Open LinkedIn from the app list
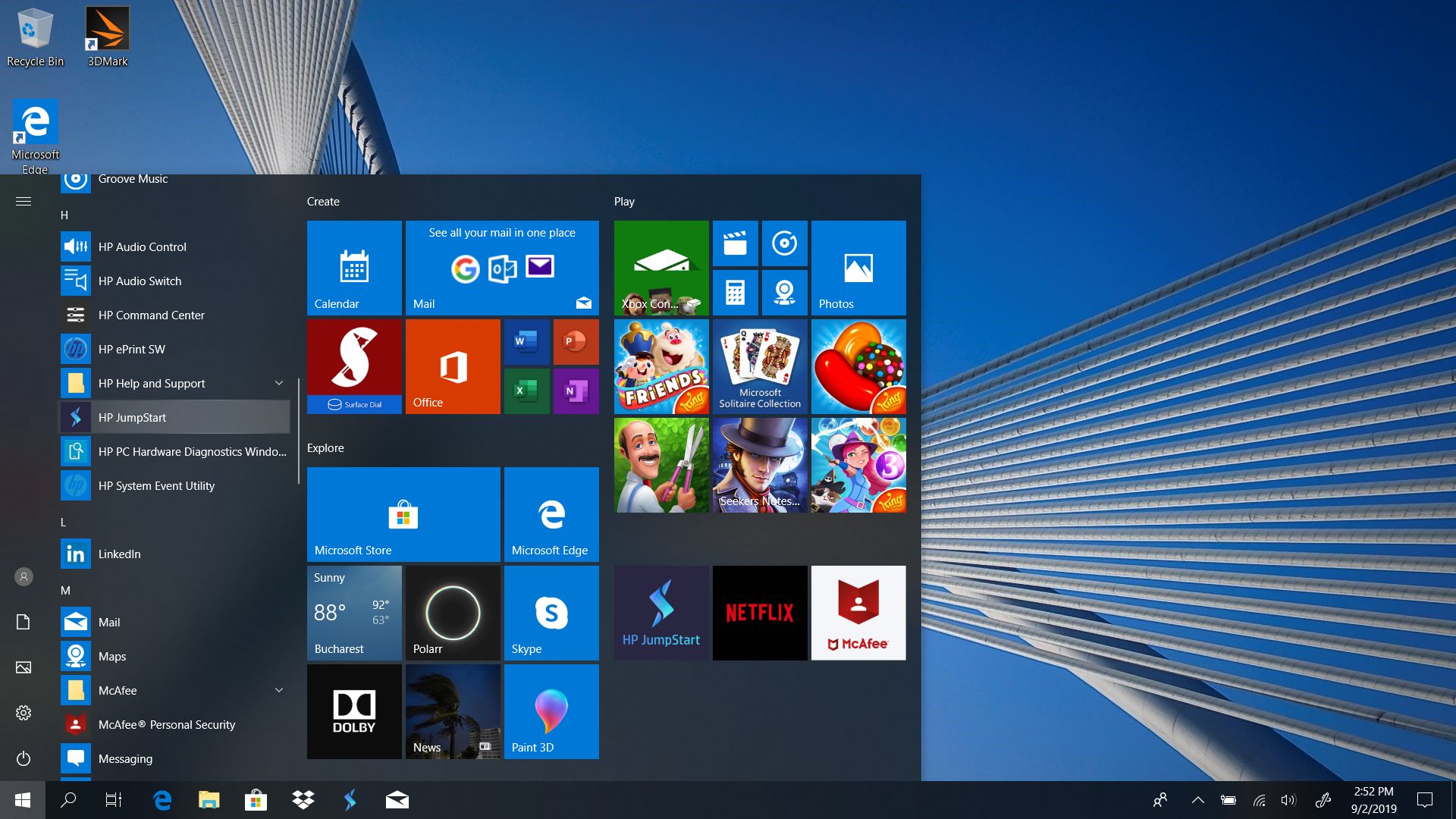This screenshot has height=819, width=1456. point(175,554)
